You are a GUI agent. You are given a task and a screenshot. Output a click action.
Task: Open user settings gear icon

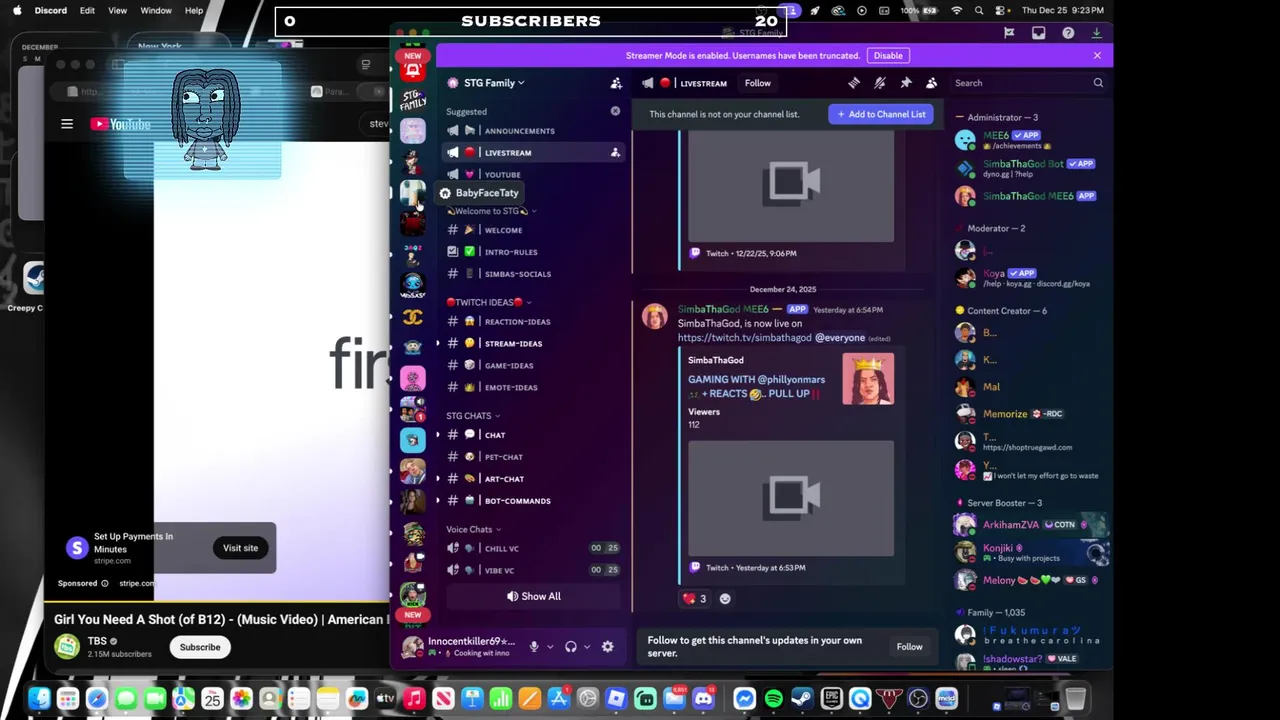607,647
